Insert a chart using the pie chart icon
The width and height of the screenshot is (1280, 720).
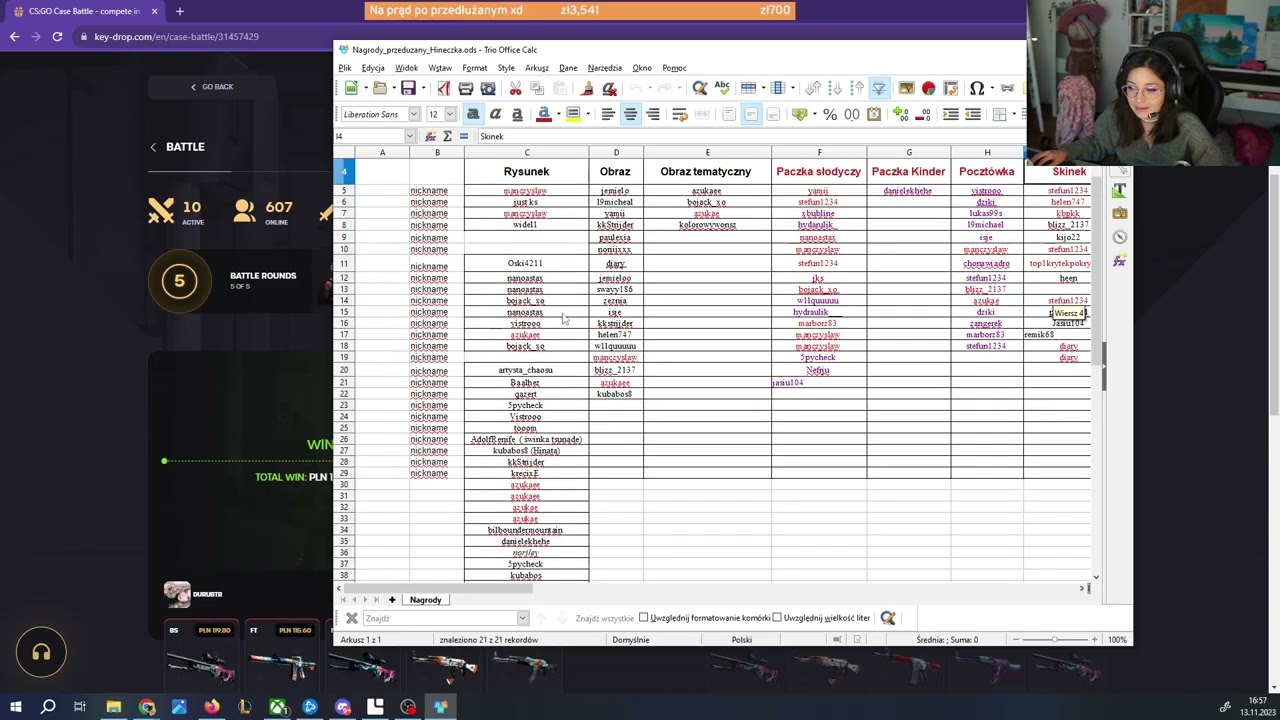point(928,89)
